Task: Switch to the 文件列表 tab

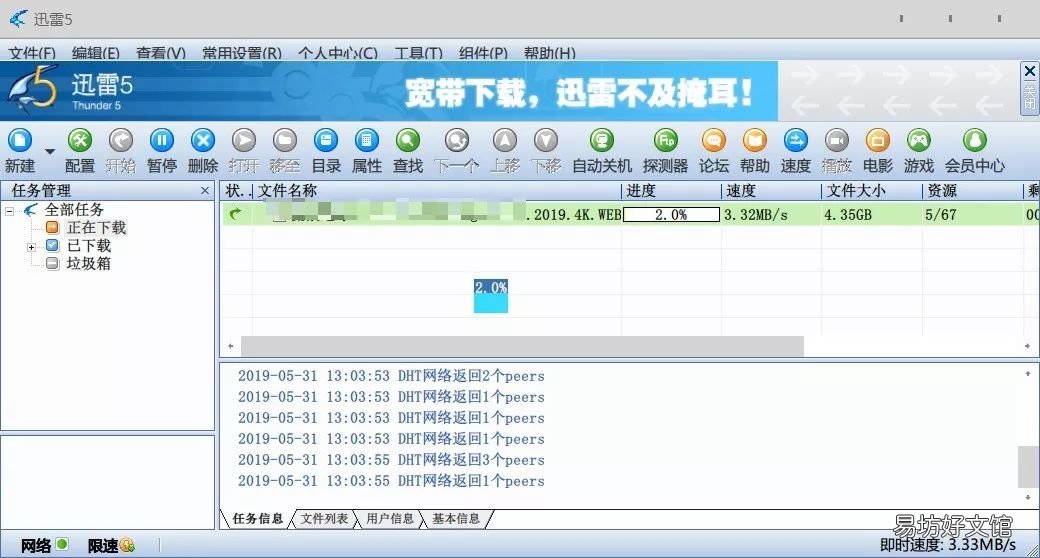Action: 324,519
